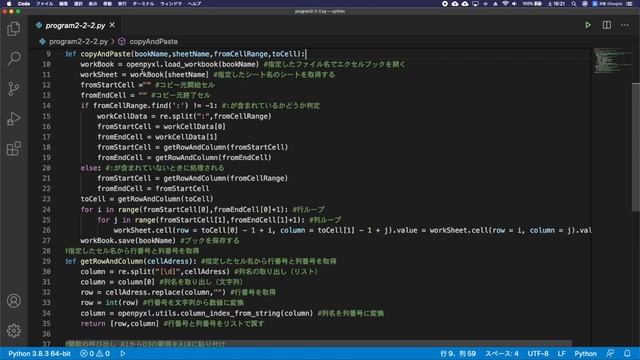Open the Explorer view in activity bar
The width and height of the screenshot is (640, 360).
(x=13, y=29)
